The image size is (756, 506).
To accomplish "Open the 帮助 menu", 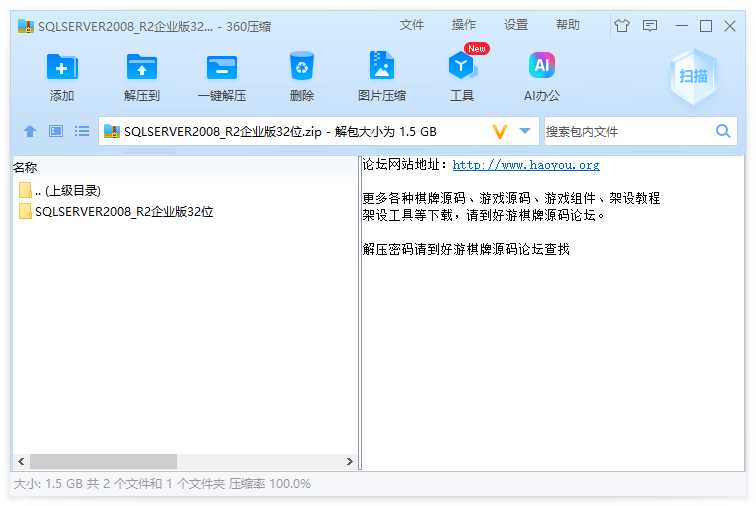I will point(568,25).
